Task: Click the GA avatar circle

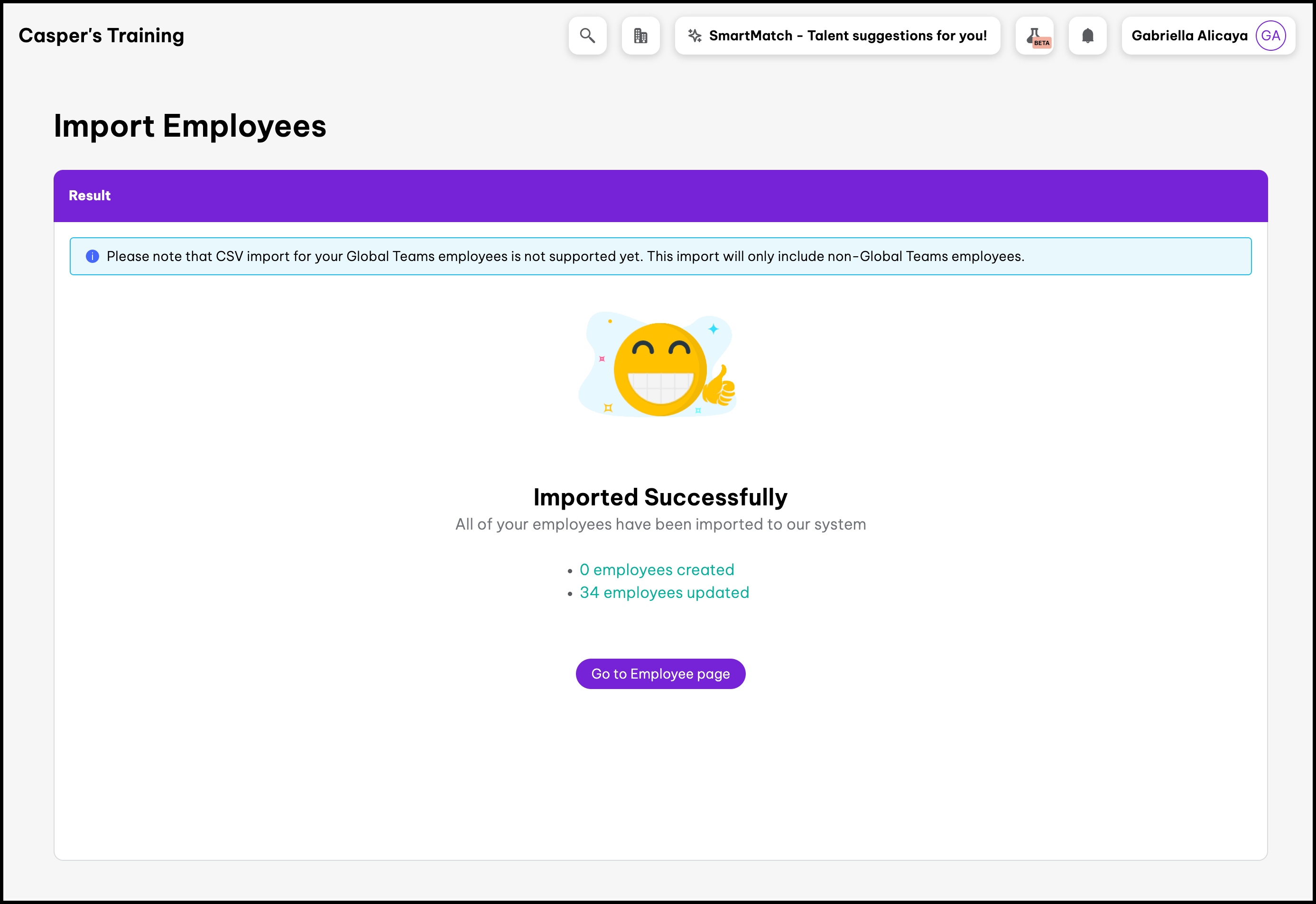Action: pos(1270,36)
